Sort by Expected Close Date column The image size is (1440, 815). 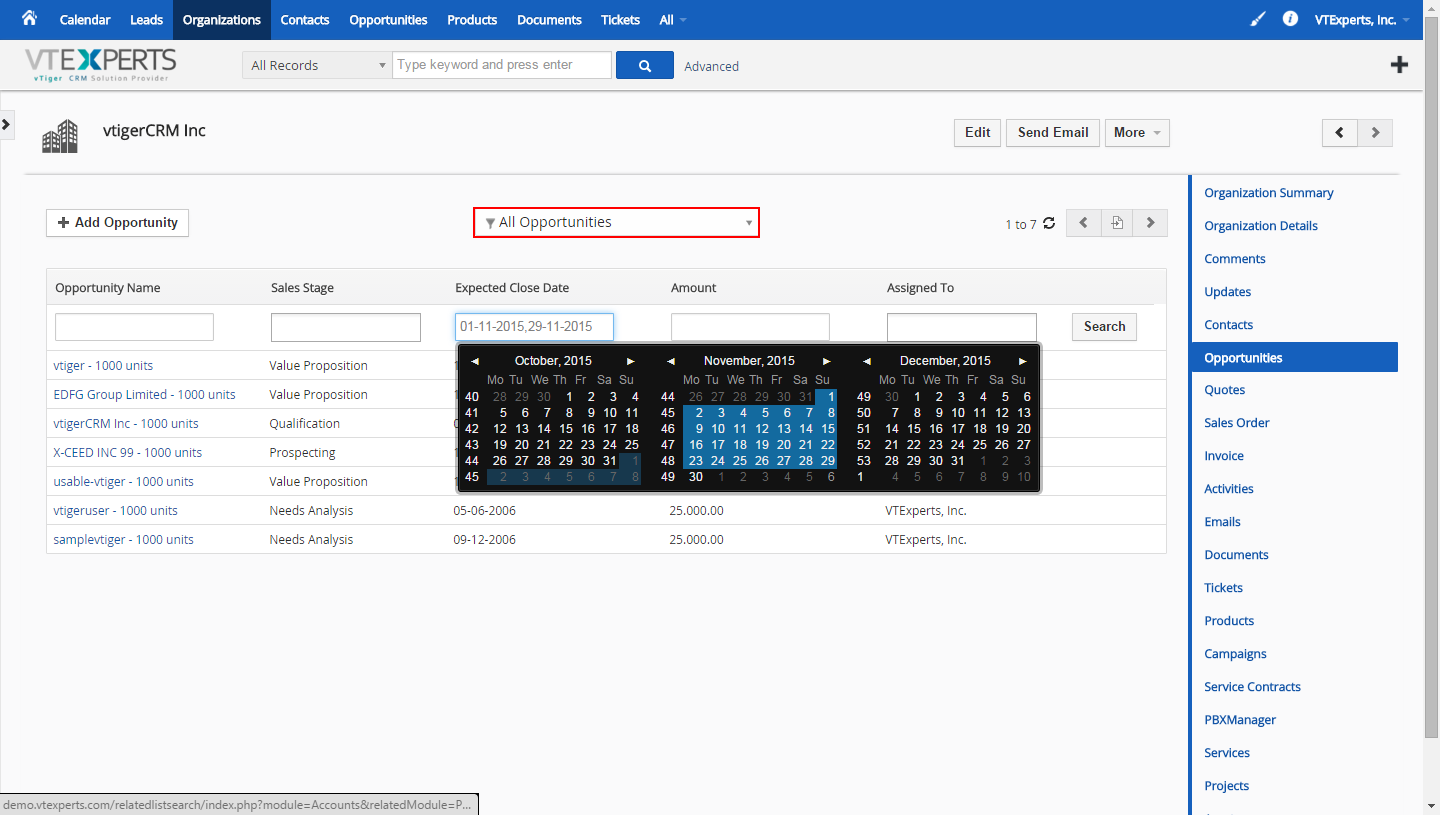[x=512, y=288]
